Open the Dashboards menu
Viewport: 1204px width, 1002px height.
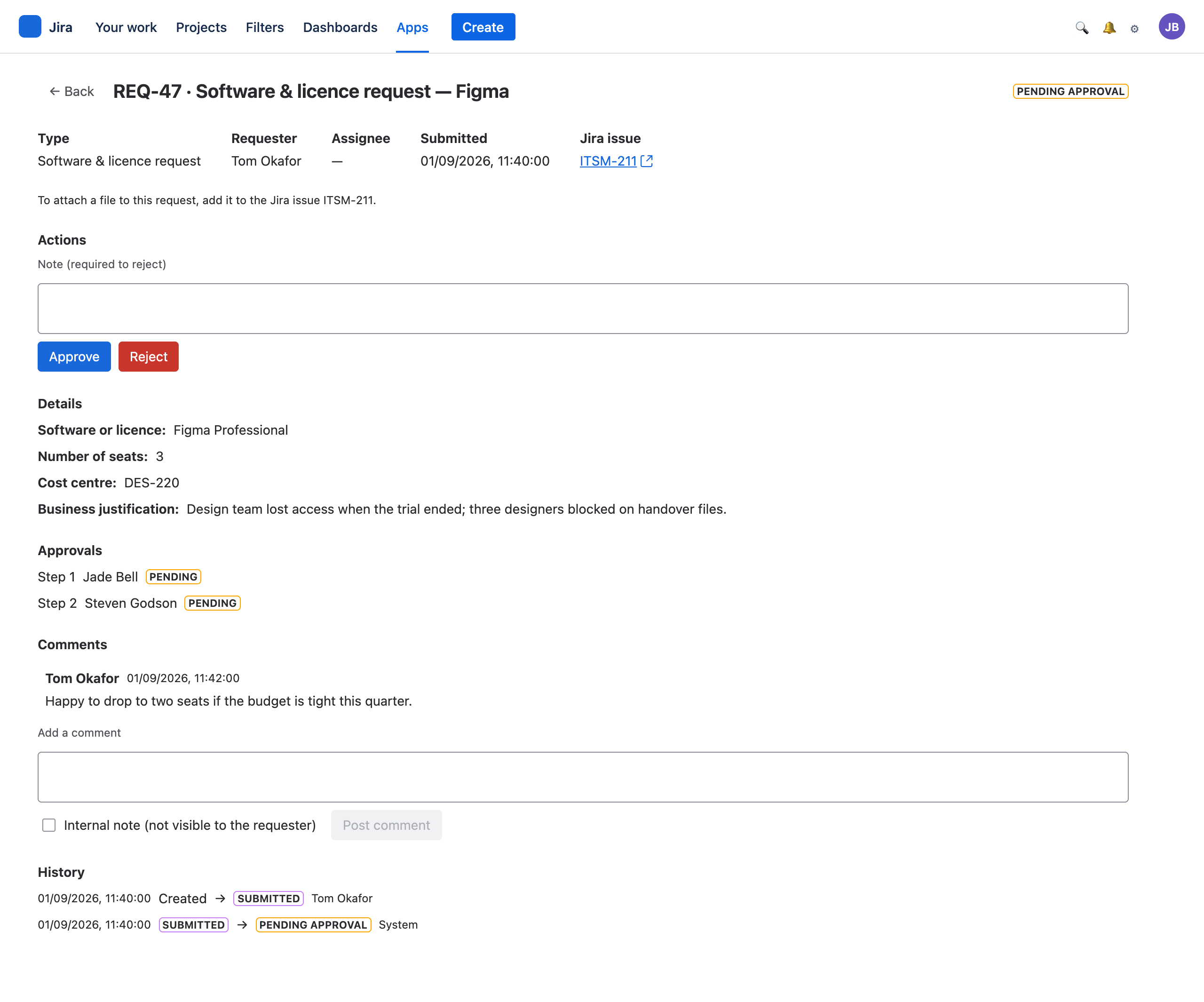point(340,27)
